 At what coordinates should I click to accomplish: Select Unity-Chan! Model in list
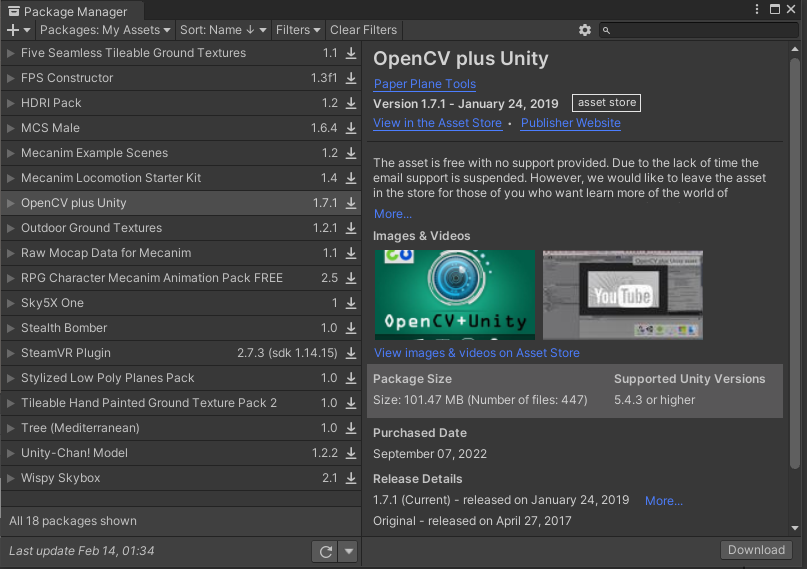pyautogui.click(x=181, y=453)
